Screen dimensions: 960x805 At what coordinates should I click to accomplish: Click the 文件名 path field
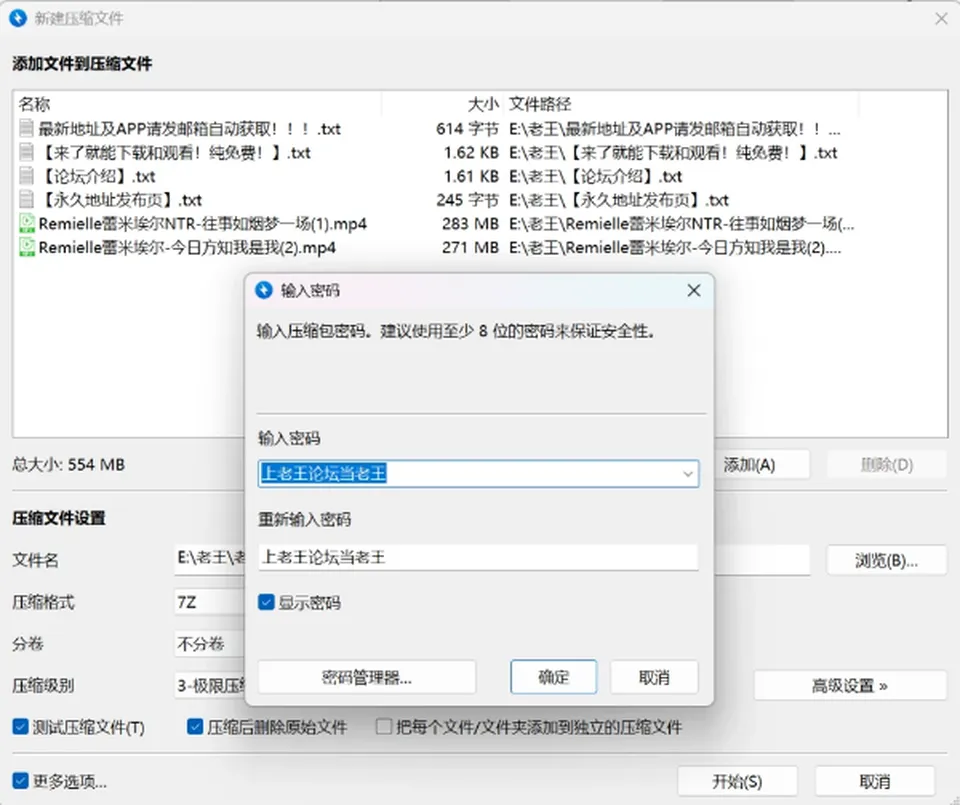click(210, 560)
